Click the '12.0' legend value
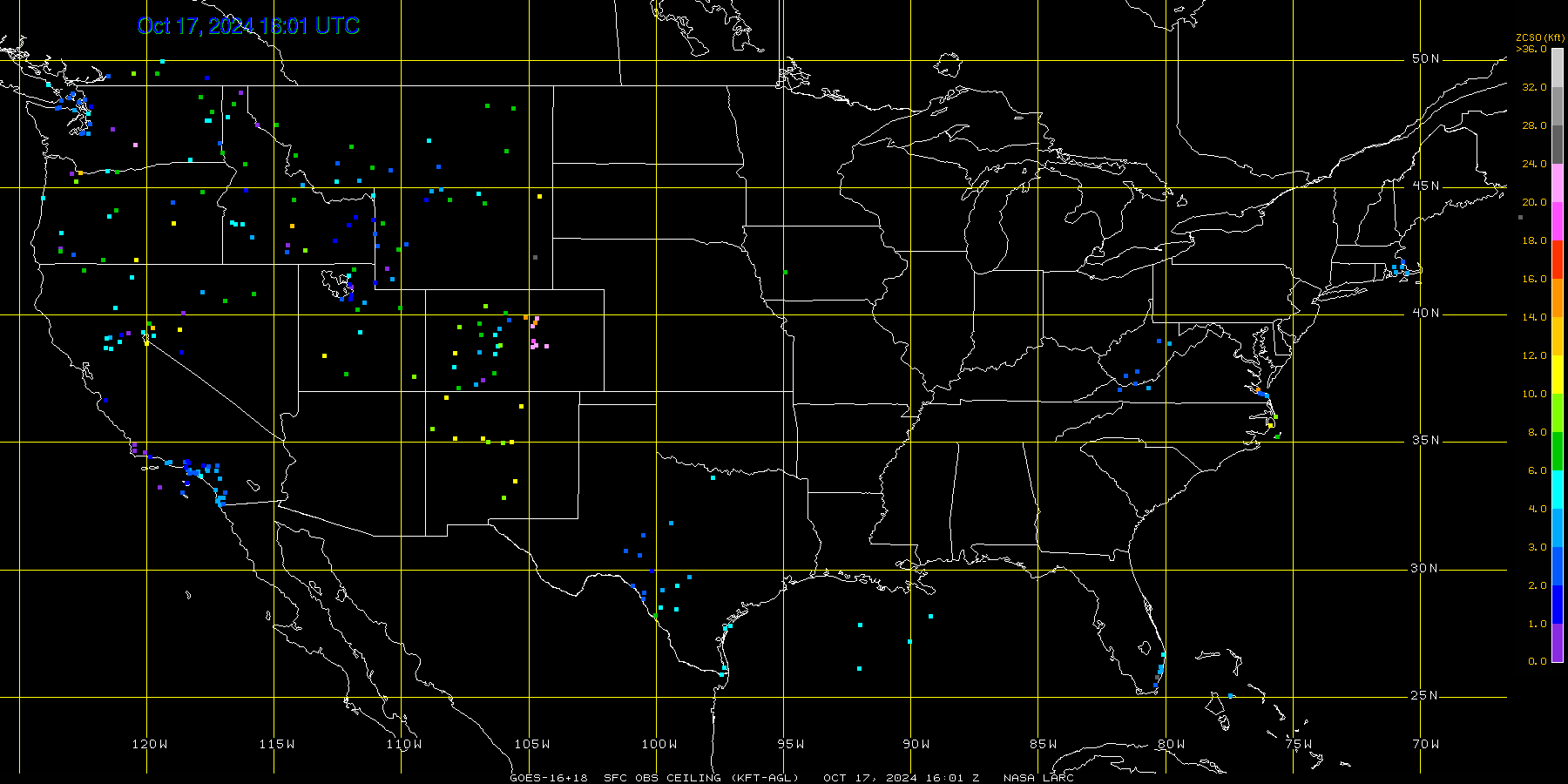This screenshot has width=1568, height=784. tap(1535, 355)
